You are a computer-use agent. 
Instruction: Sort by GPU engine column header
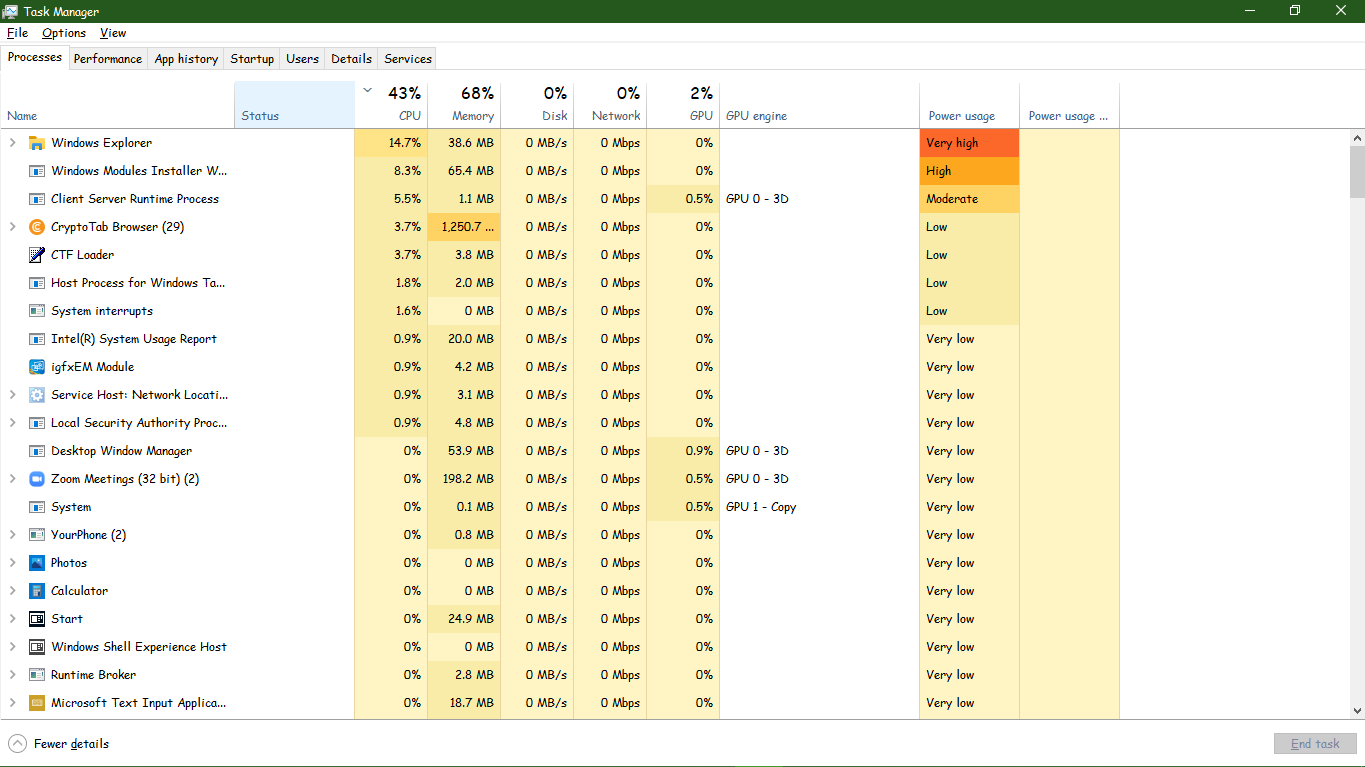click(819, 105)
